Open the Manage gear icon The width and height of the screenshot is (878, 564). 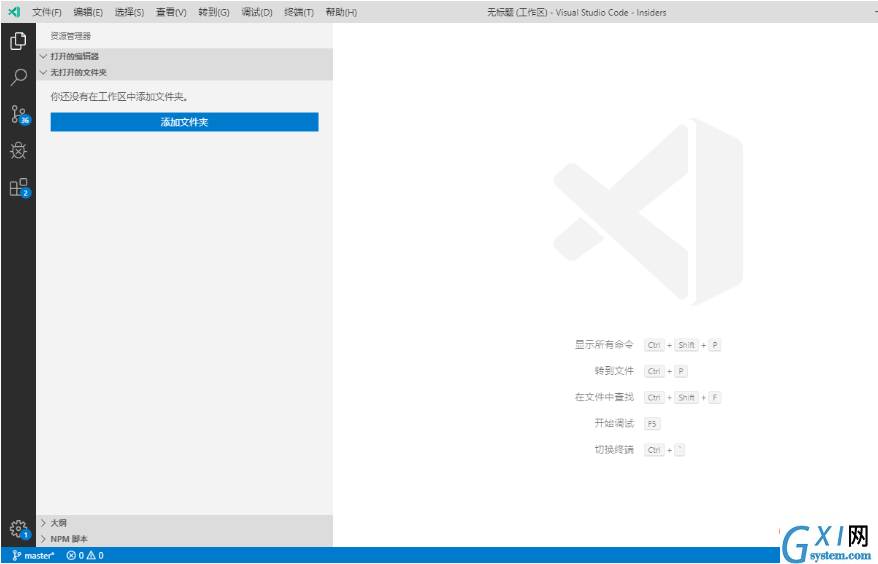(x=20, y=529)
